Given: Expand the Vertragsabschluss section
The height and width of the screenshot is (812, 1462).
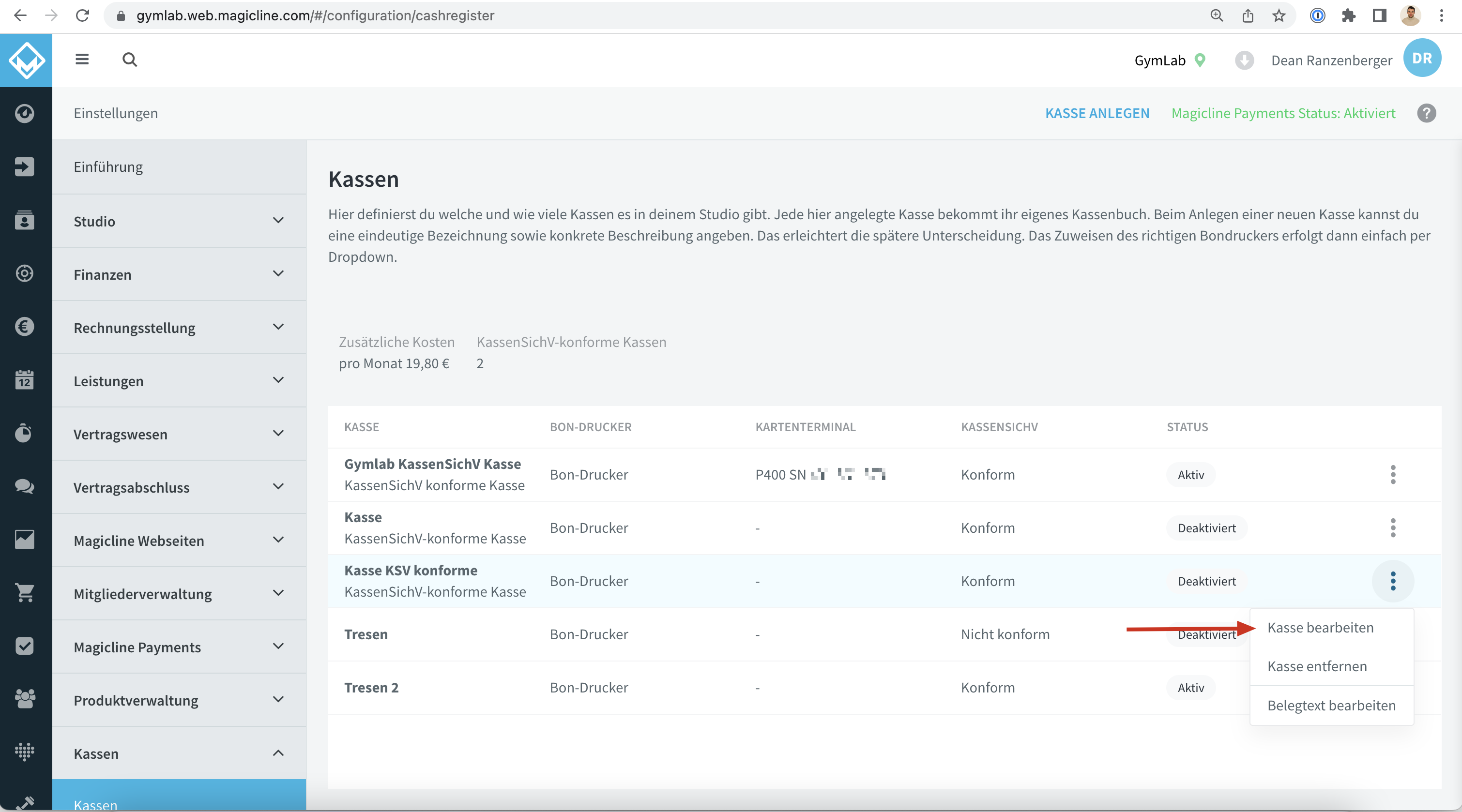Looking at the screenshot, I should point(179,487).
